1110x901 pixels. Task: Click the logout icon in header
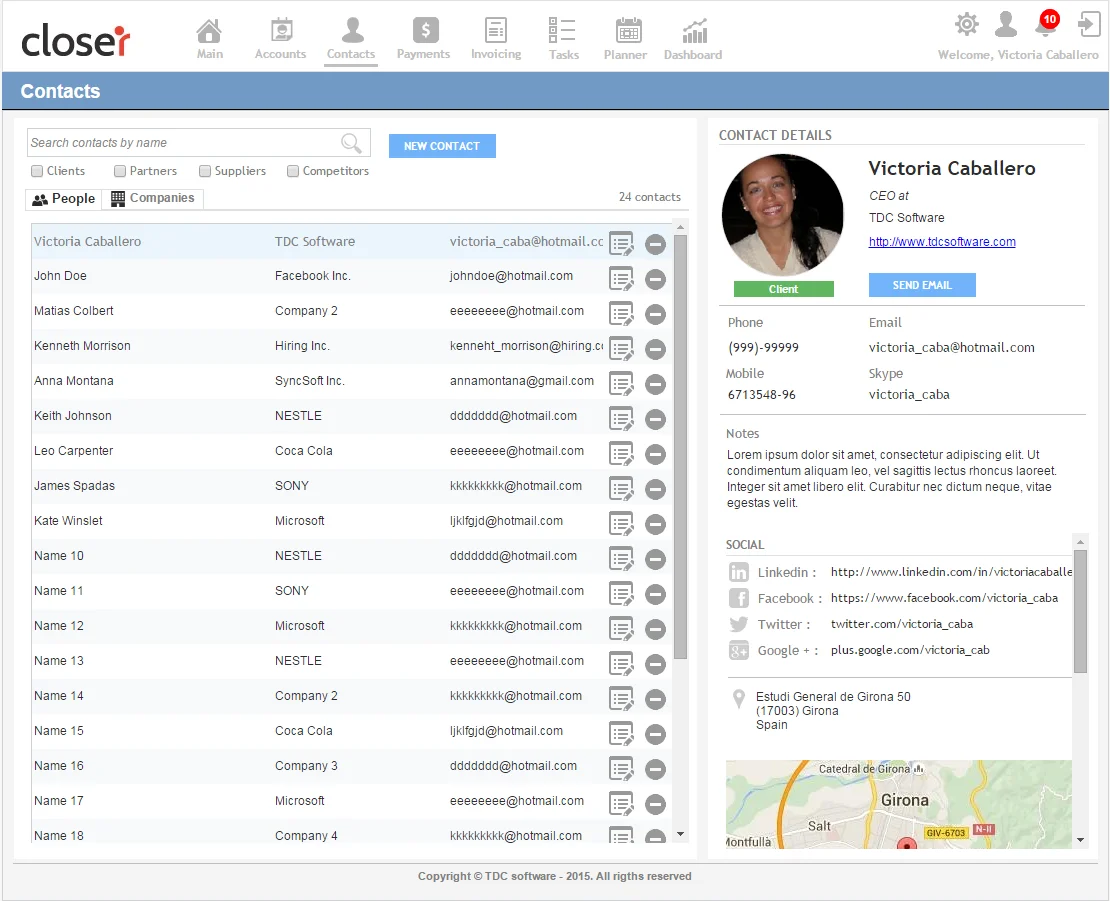[1088, 24]
